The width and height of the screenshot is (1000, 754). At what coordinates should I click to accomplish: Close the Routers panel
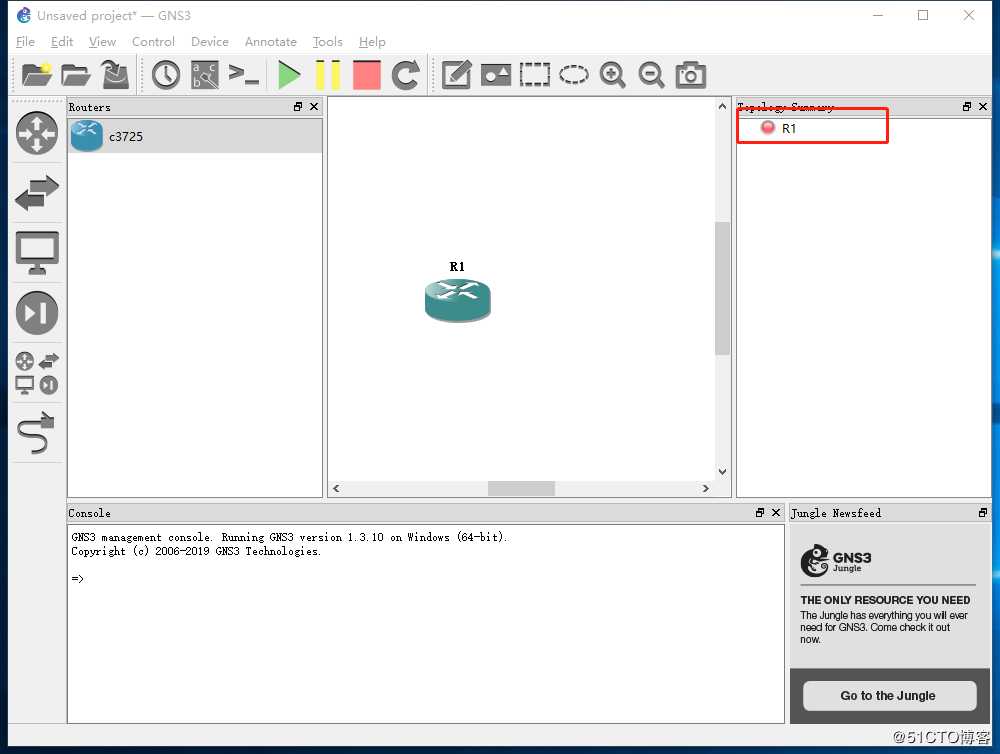314,107
